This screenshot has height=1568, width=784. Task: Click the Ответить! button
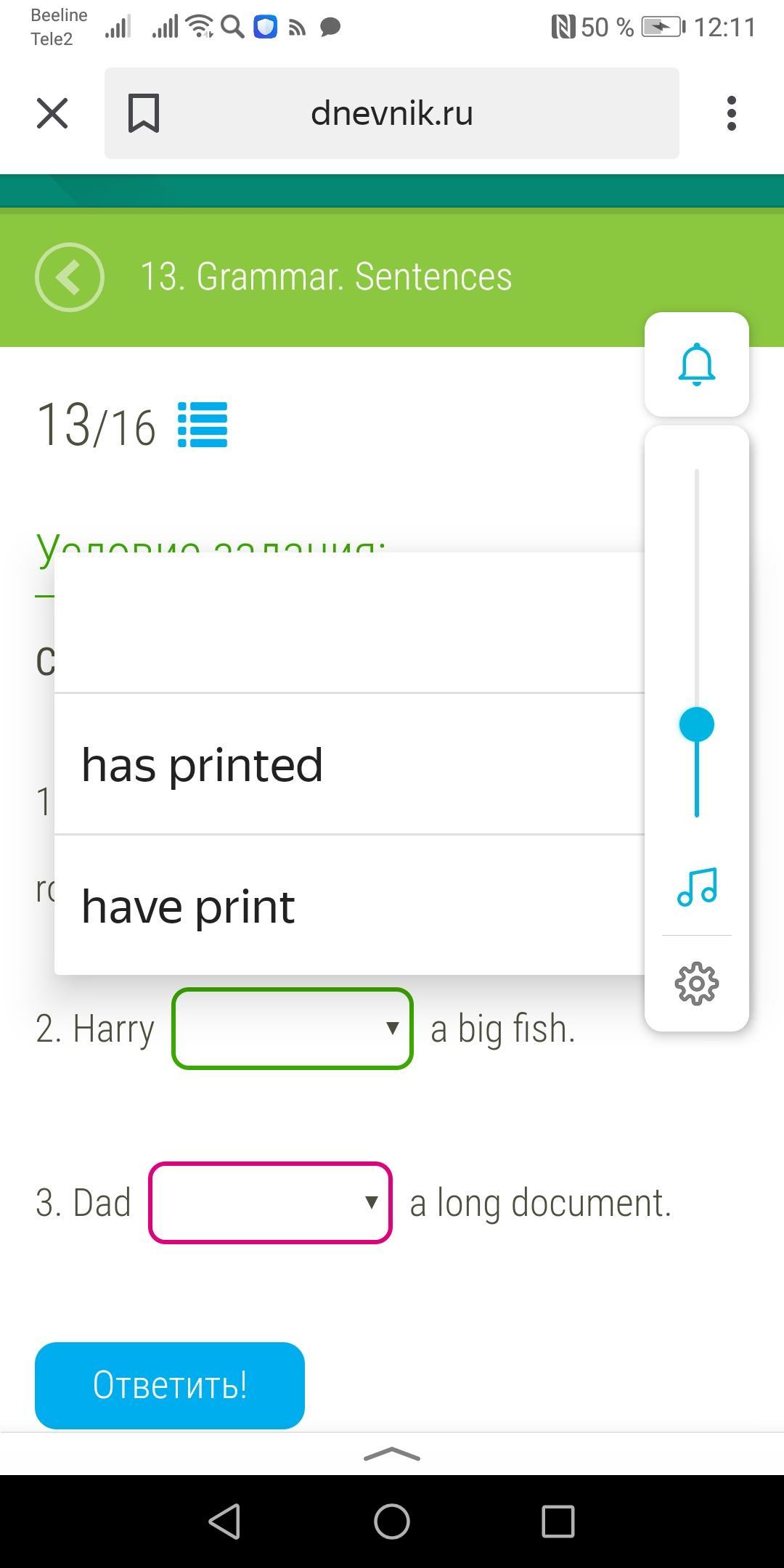coord(170,1386)
